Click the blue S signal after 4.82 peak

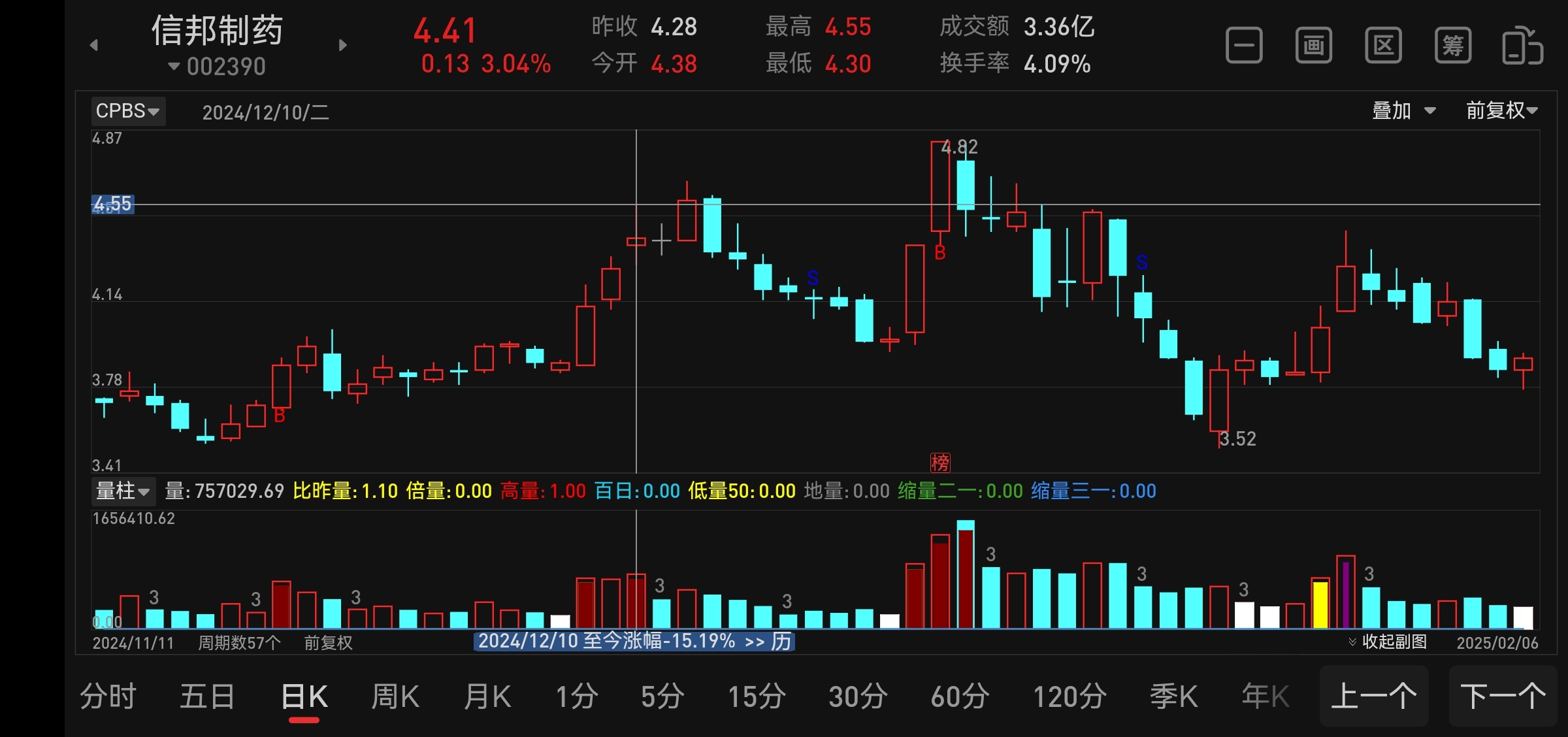[1142, 263]
